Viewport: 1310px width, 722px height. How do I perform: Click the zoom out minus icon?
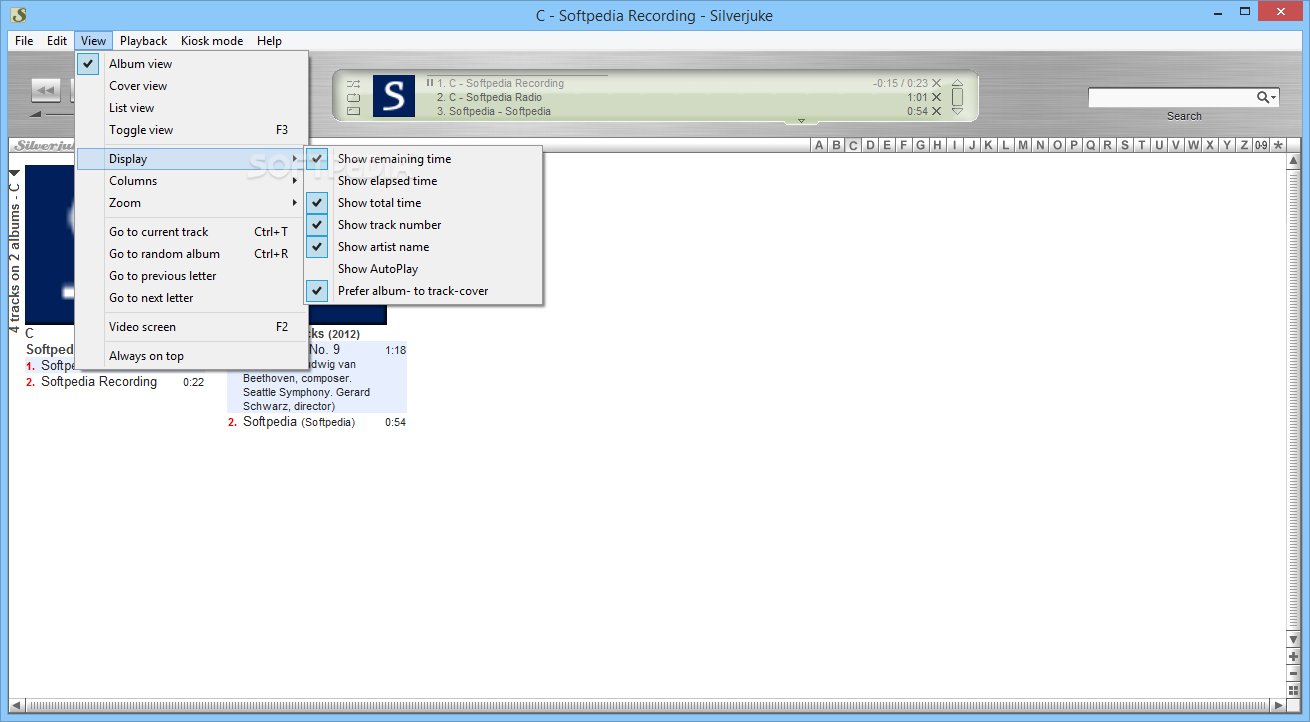tap(1293, 673)
